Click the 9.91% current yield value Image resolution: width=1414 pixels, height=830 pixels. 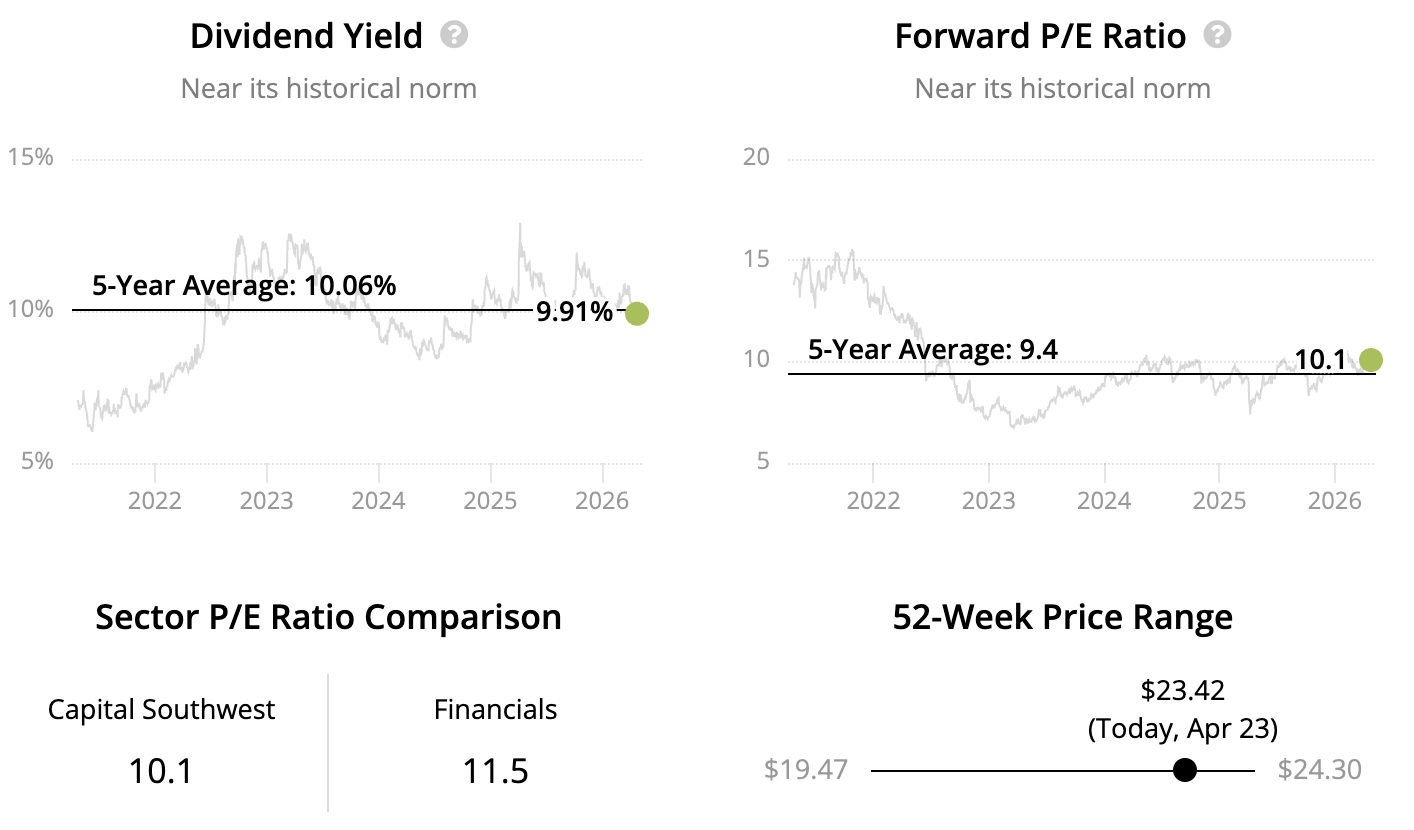pos(574,313)
